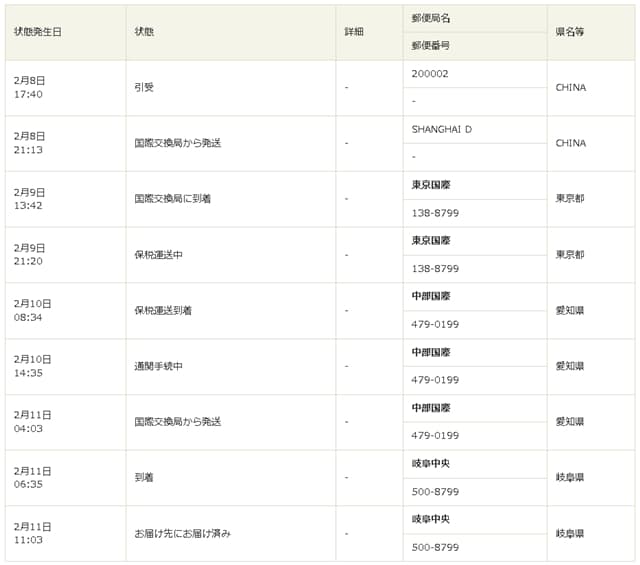Select the 2月10日 14:35 date cell
The height and width of the screenshot is (565, 640).
66,367
